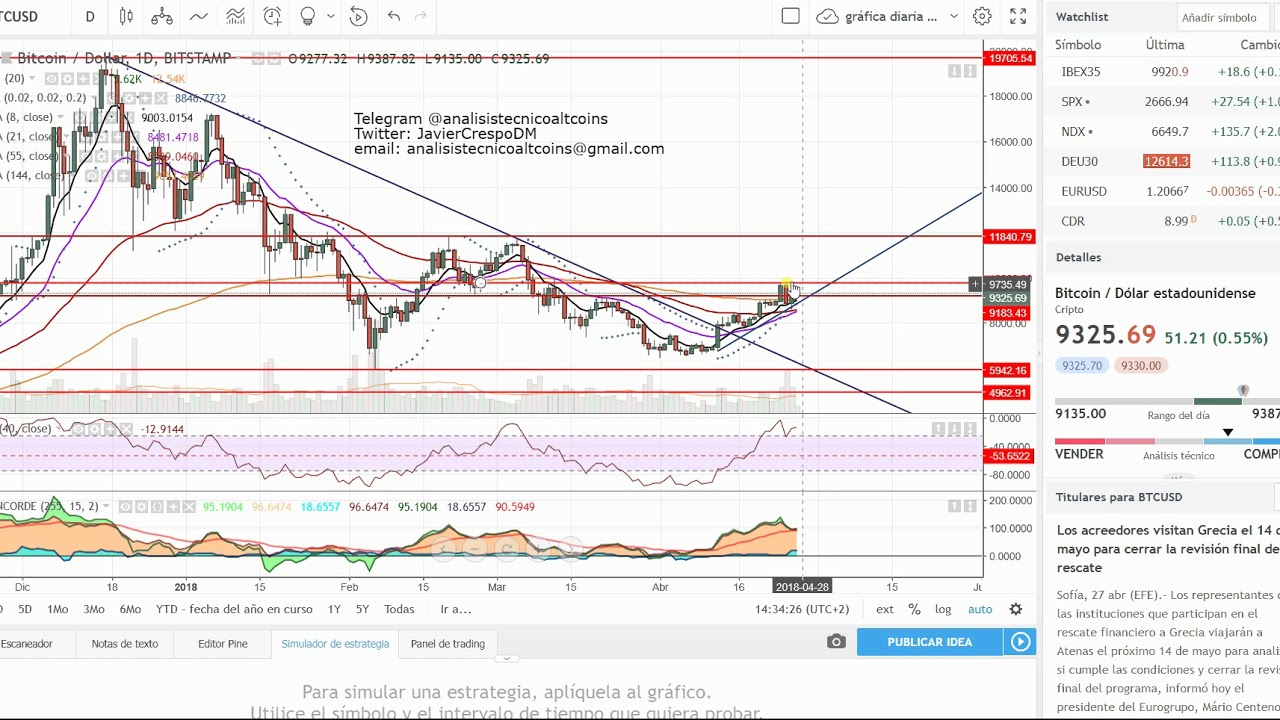Toggle fullscreen mode
The width and height of the screenshot is (1280, 720).
1018,16
